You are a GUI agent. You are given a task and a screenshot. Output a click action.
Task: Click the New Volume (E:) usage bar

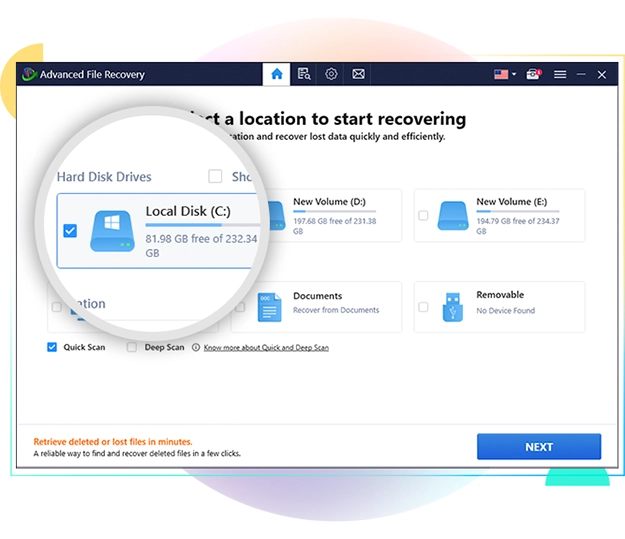[x=518, y=211]
